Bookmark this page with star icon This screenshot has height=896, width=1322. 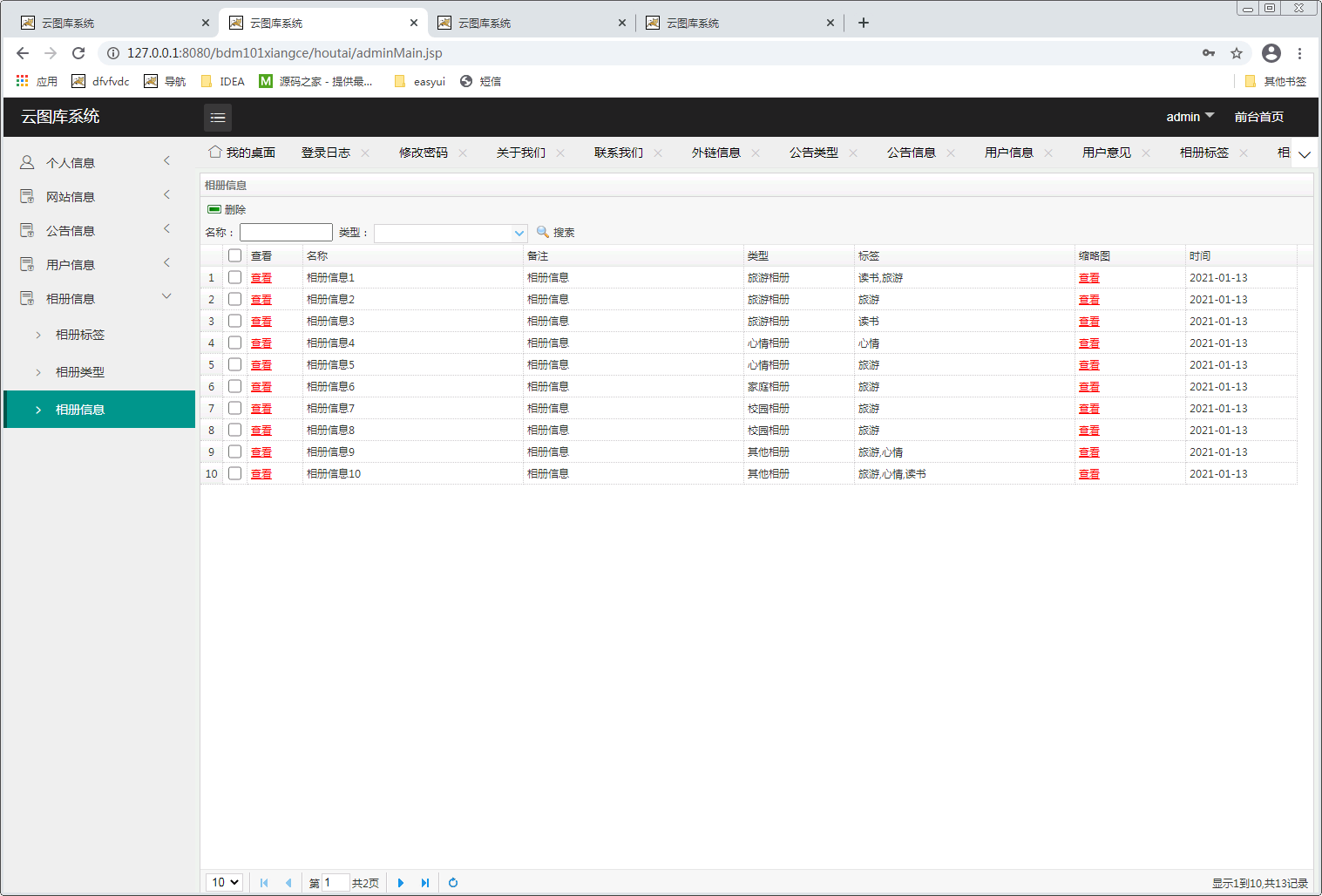coord(1237,53)
